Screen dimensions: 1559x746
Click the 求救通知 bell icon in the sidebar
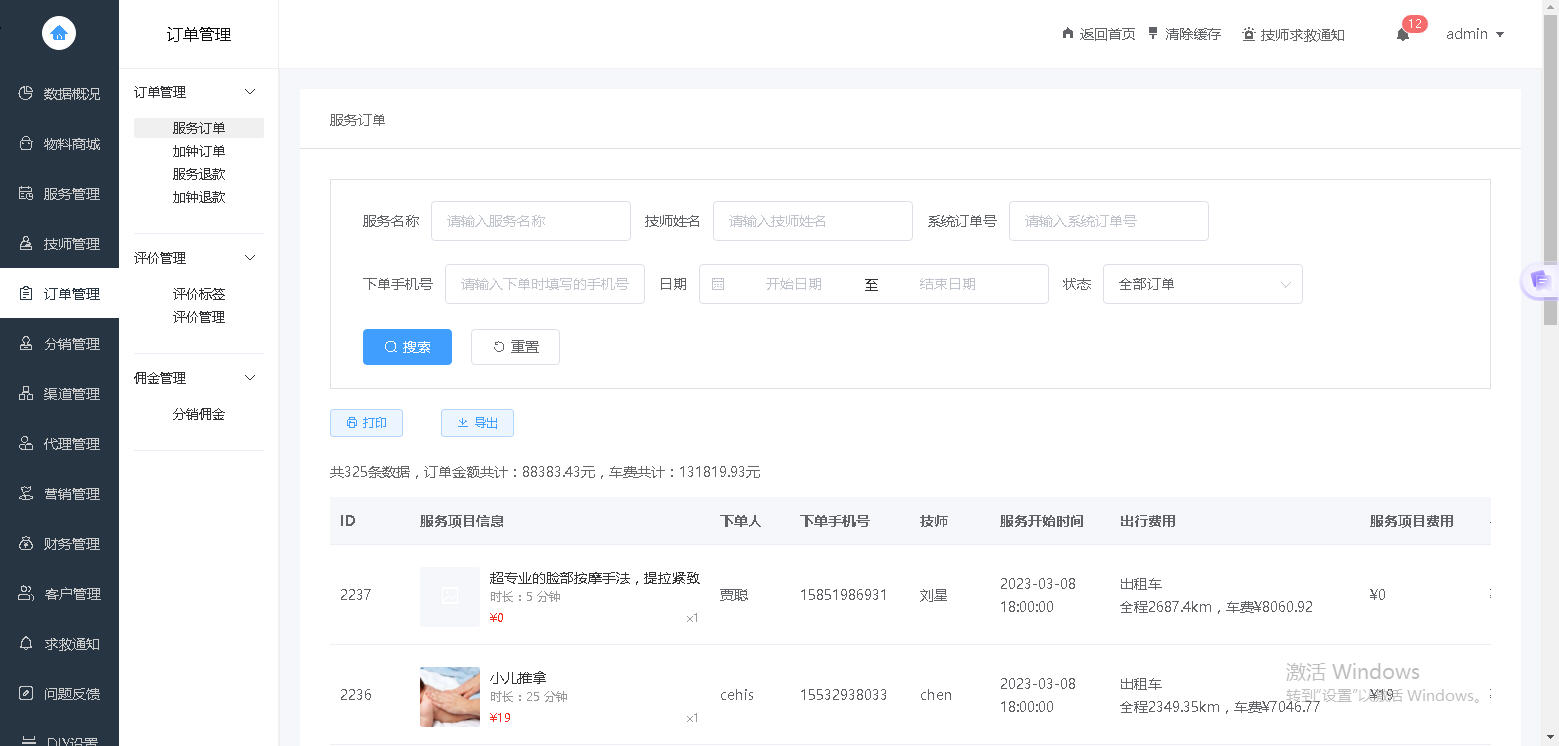(26, 643)
